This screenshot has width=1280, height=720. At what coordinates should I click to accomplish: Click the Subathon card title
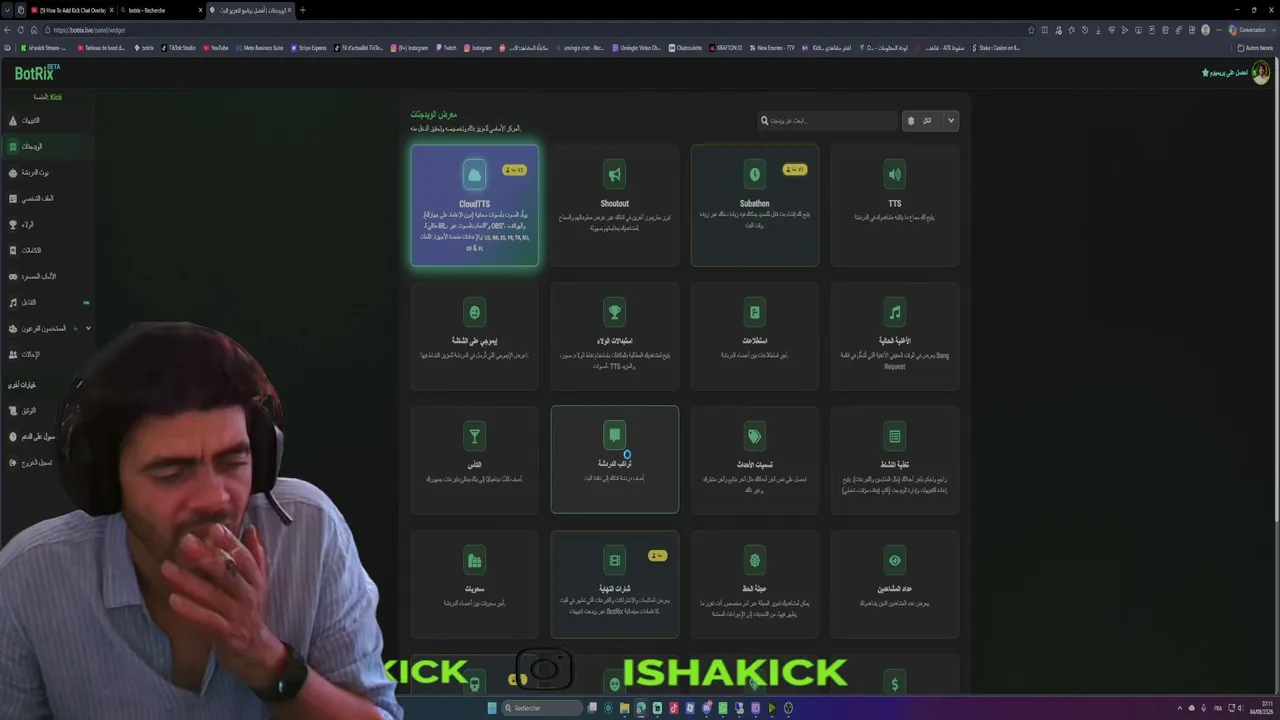(755, 204)
